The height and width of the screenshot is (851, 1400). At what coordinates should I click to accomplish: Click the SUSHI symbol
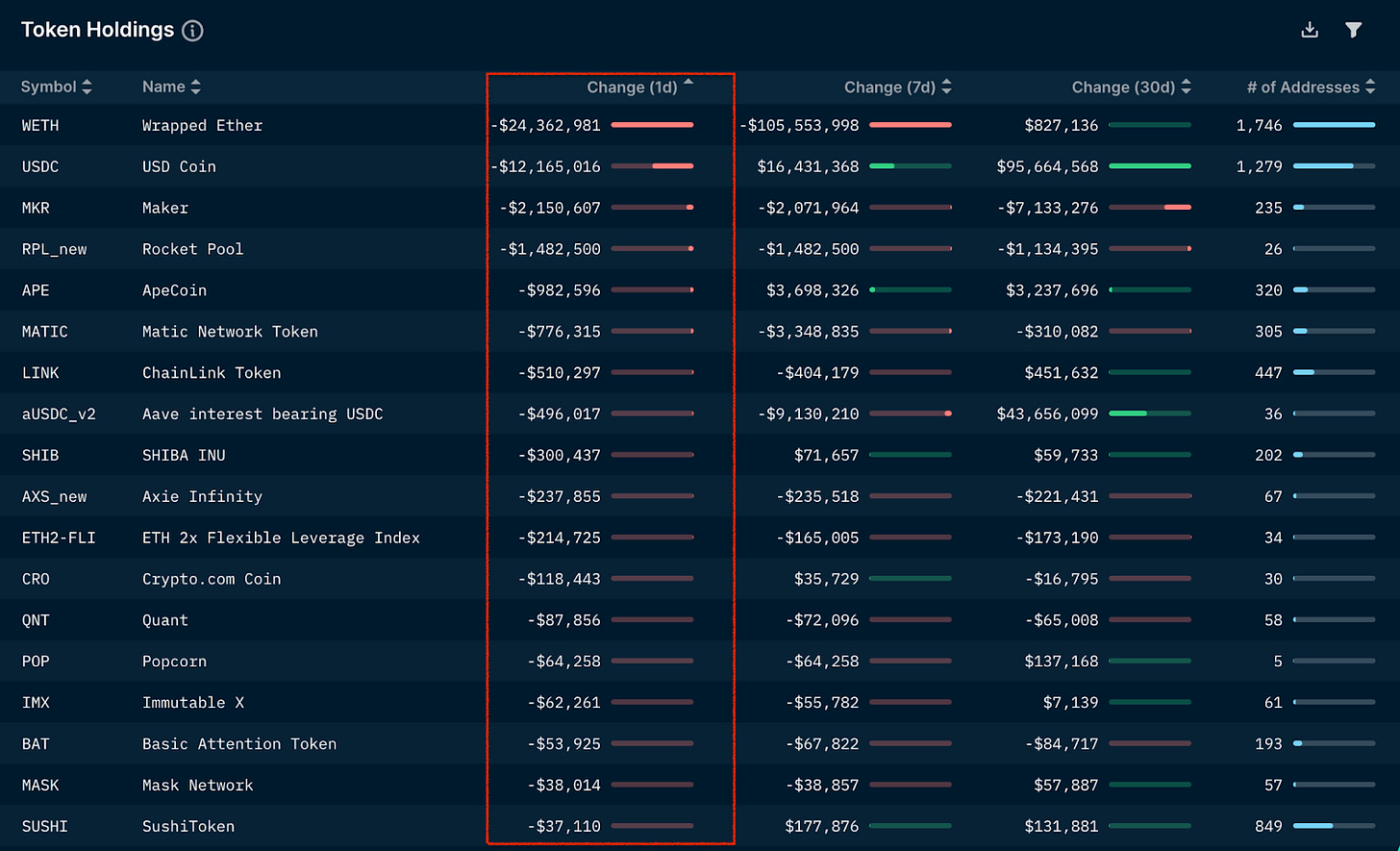click(x=44, y=827)
